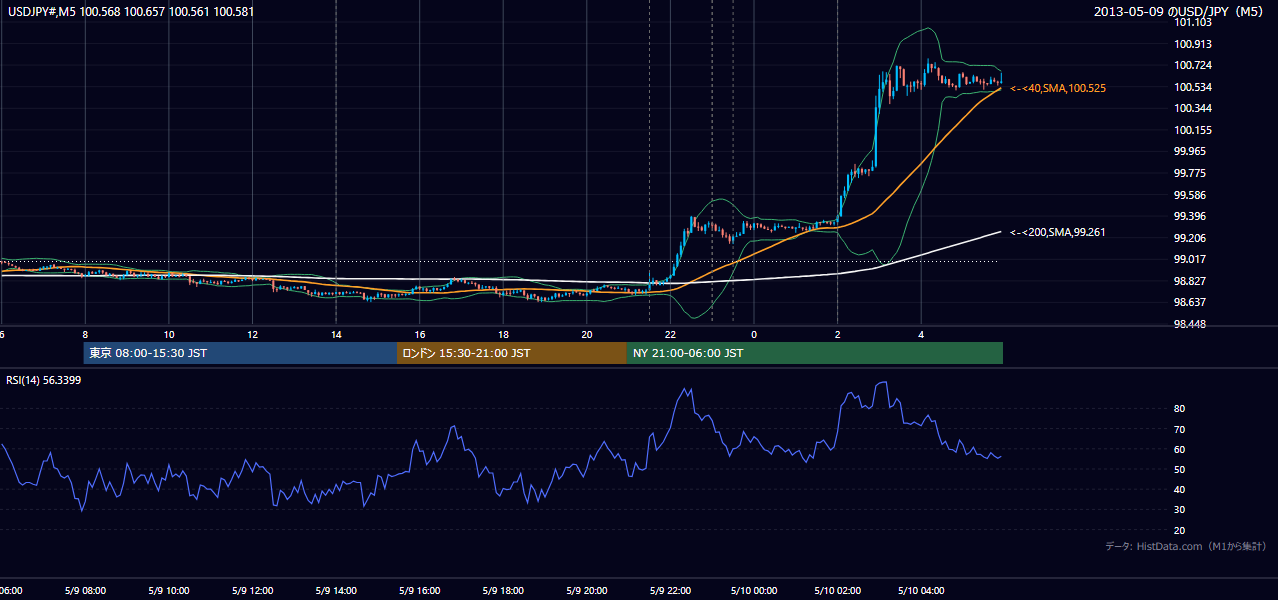This screenshot has width=1278, height=600.
Task: Click RSI scale level 60
Action: pos(1180,449)
